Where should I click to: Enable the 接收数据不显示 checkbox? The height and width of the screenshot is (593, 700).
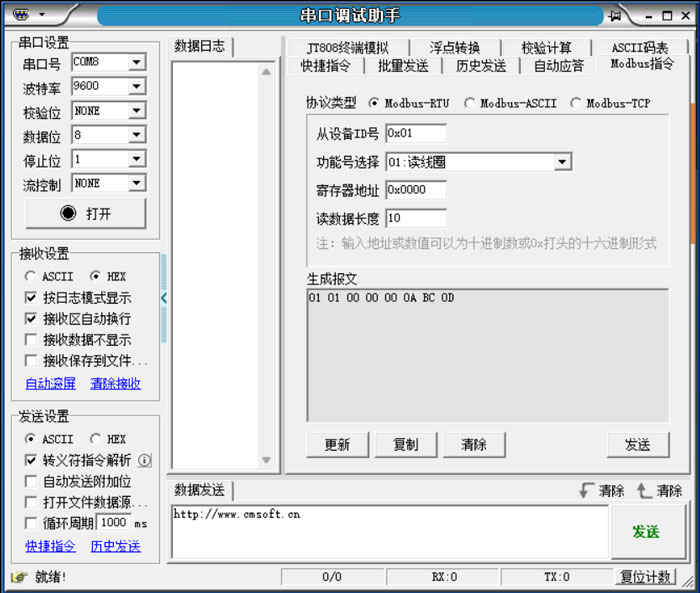[x=31, y=340]
